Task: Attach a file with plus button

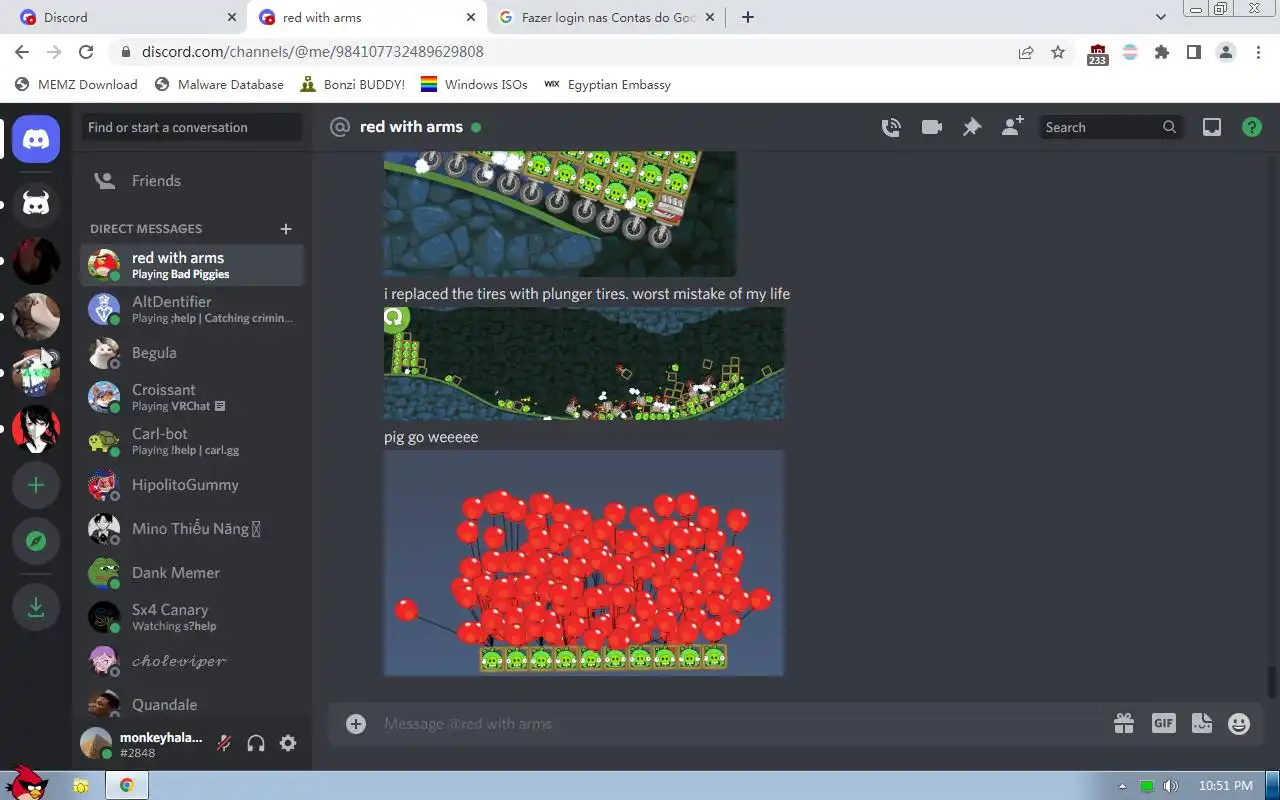Action: (356, 723)
